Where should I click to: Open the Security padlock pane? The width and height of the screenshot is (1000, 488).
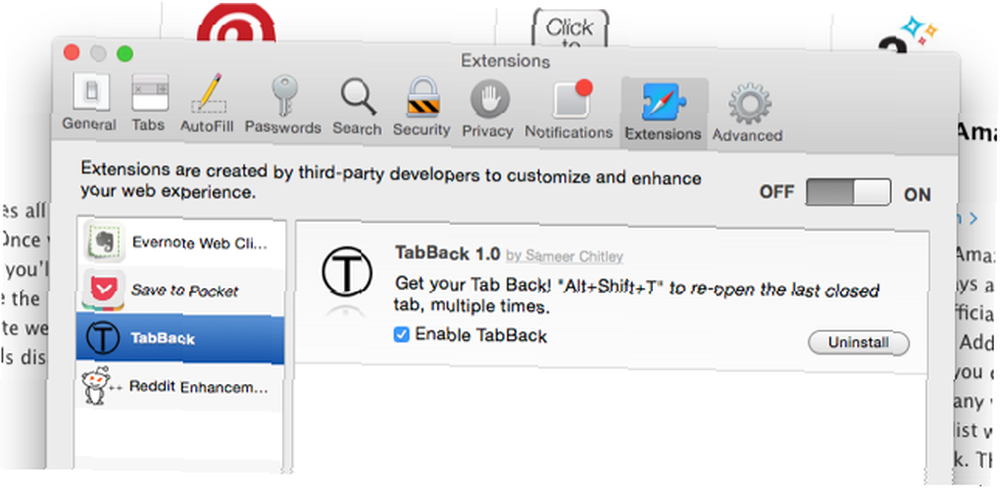point(422,107)
